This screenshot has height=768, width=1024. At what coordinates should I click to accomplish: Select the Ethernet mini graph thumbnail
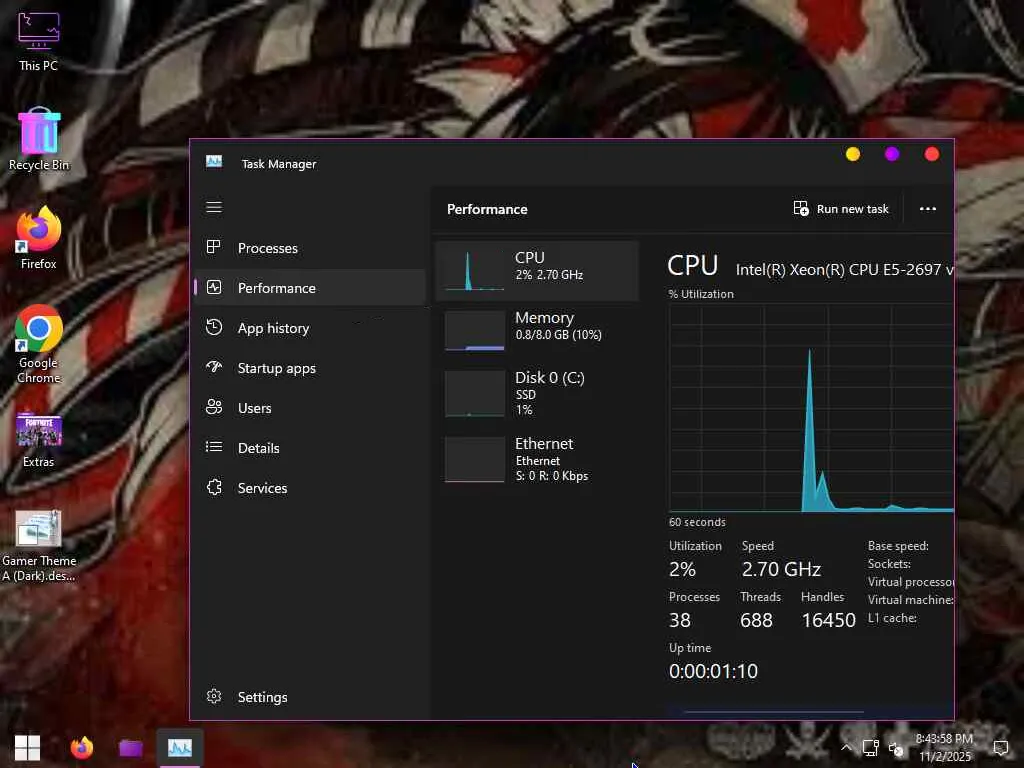pyautogui.click(x=475, y=460)
